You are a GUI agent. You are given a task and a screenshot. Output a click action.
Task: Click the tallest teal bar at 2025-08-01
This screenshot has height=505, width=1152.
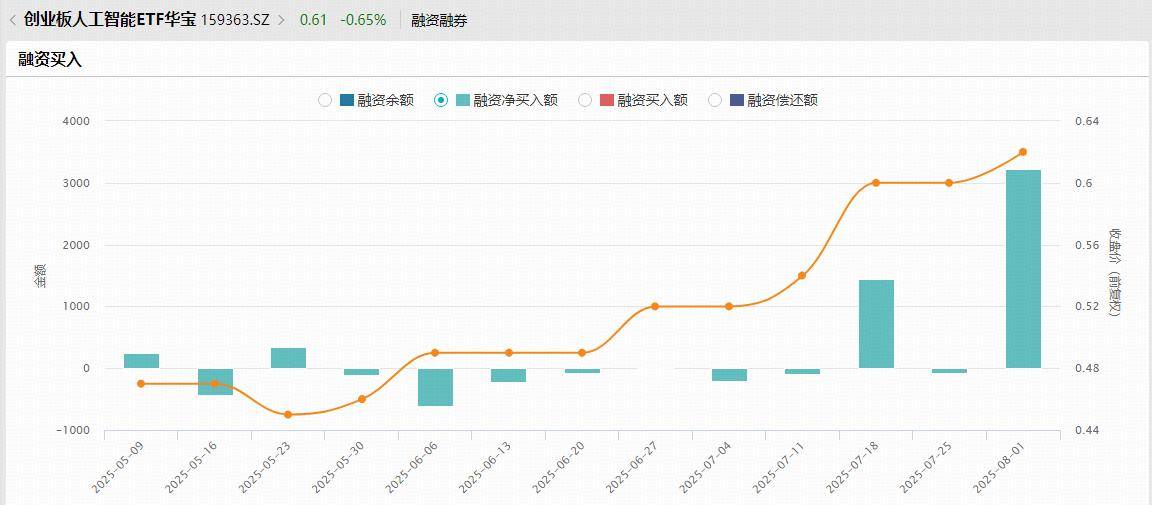pyautogui.click(x=1023, y=270)
